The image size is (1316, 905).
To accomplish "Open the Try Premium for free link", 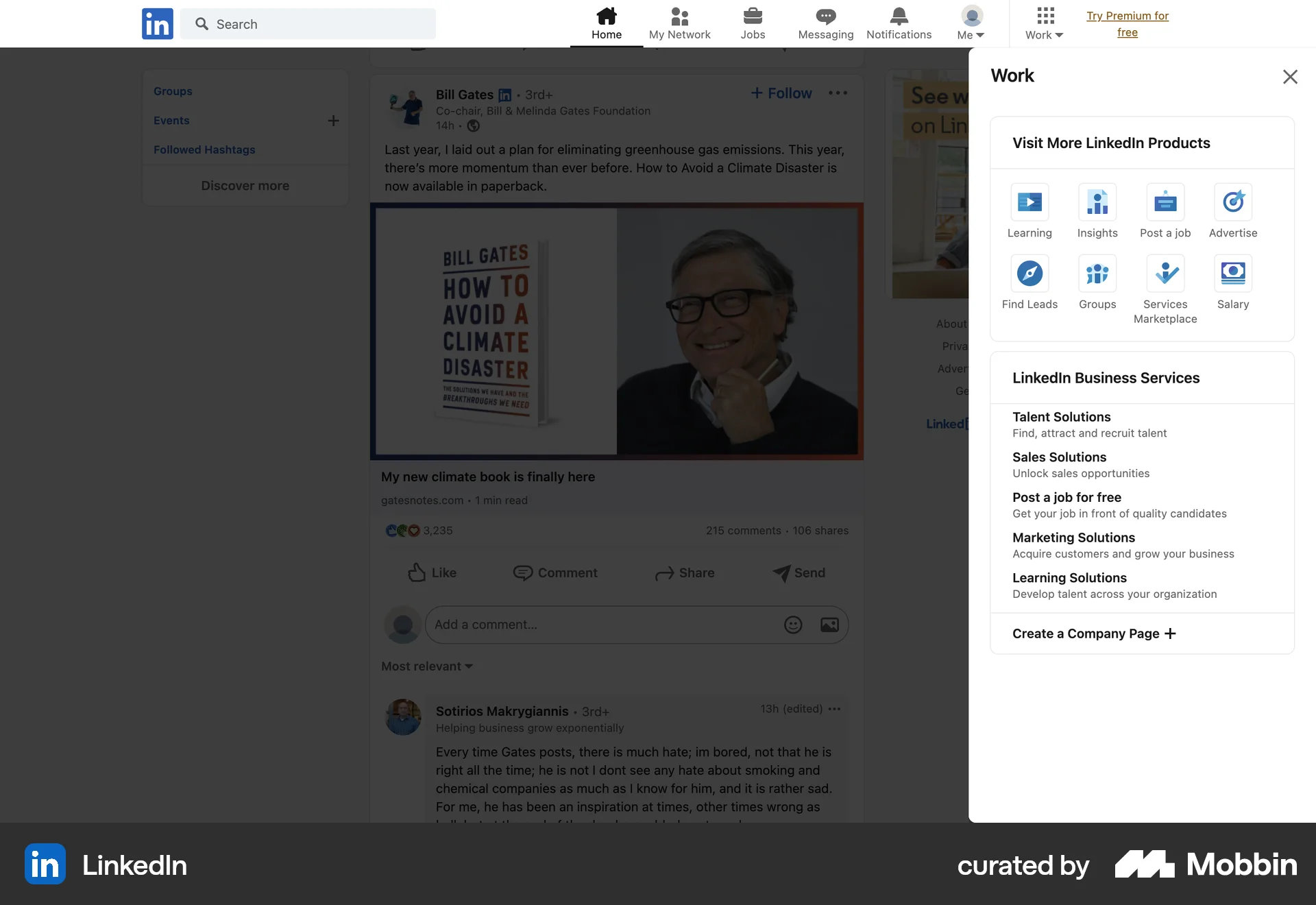I will [1128, 23].
